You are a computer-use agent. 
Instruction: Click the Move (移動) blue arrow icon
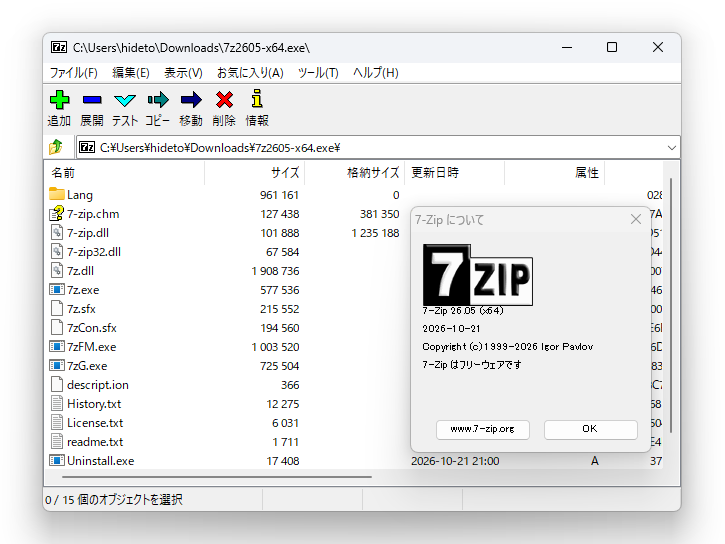pos(191,100)
